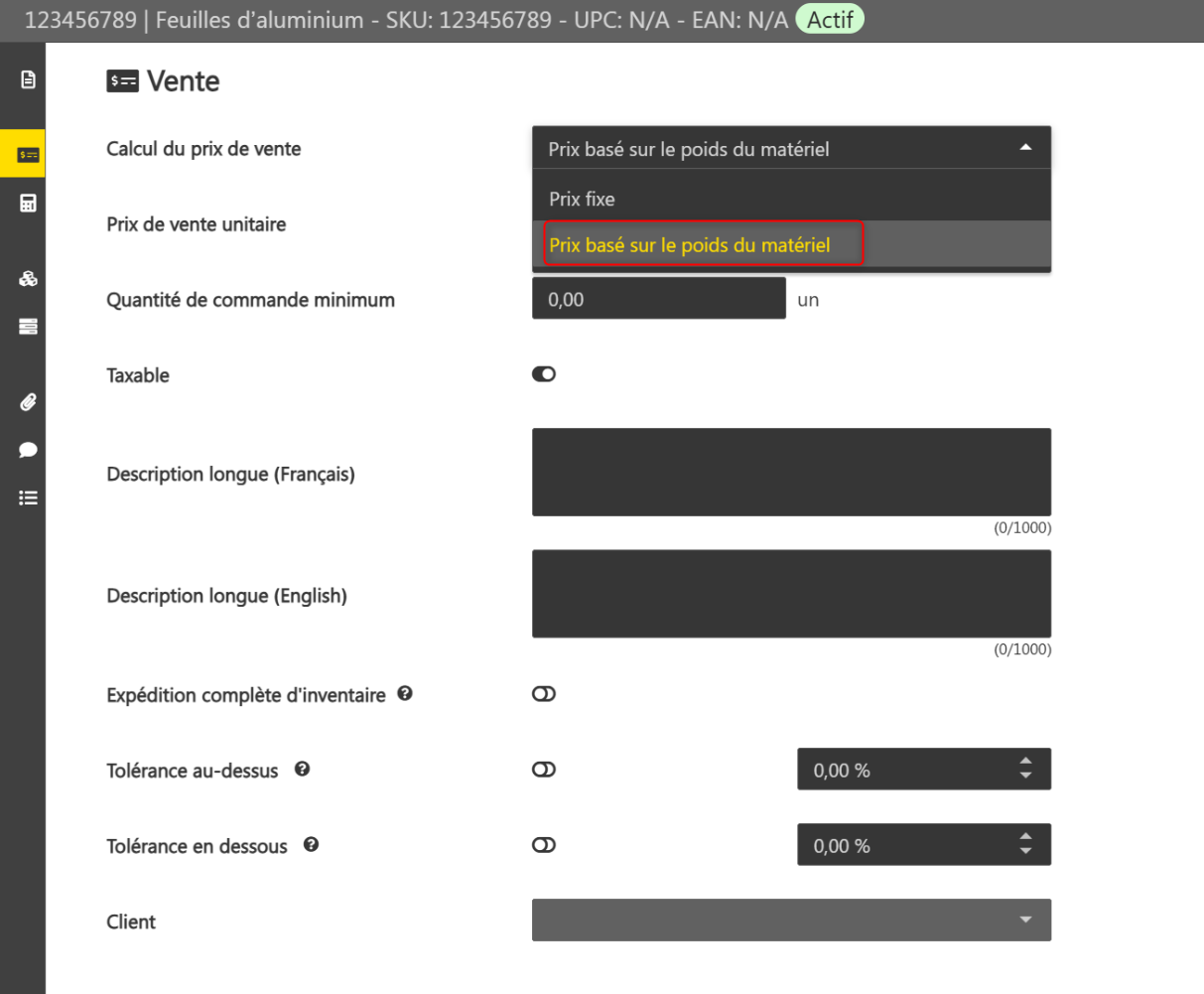Click help icon beside Expédition complète d'inventaire
Screen dimensions: 1204x994
pyautogui.click(x=405, y=693)
